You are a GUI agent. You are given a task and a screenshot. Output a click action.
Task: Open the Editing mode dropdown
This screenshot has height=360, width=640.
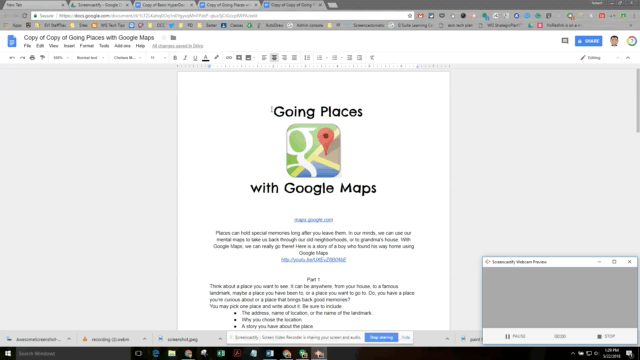click(x=599, y=58)
